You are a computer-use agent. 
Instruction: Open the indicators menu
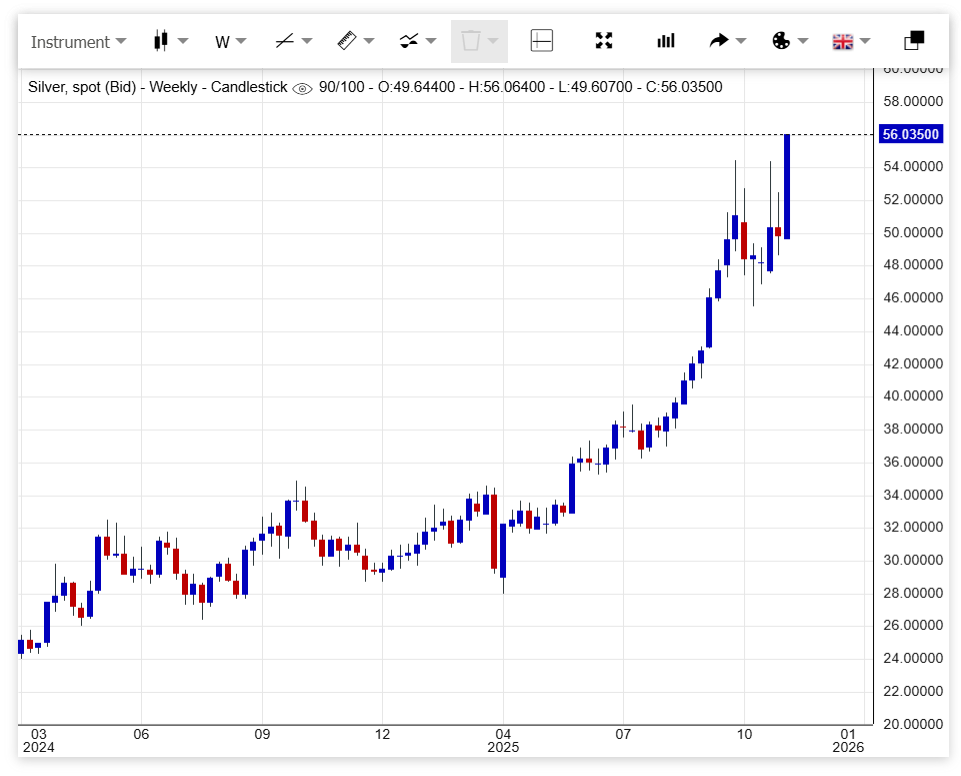[418, 41]
